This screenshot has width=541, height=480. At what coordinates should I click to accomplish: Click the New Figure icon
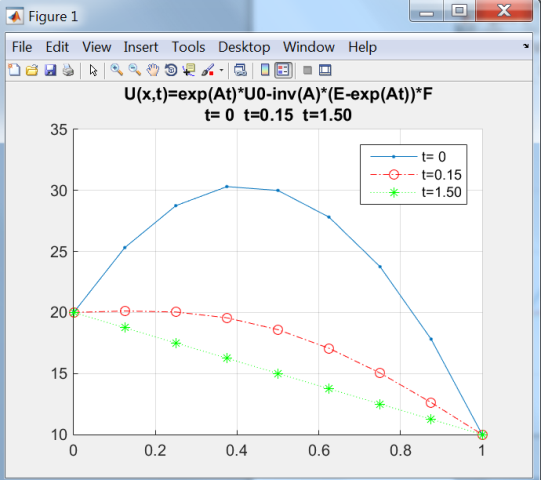[x=14, y=70]
